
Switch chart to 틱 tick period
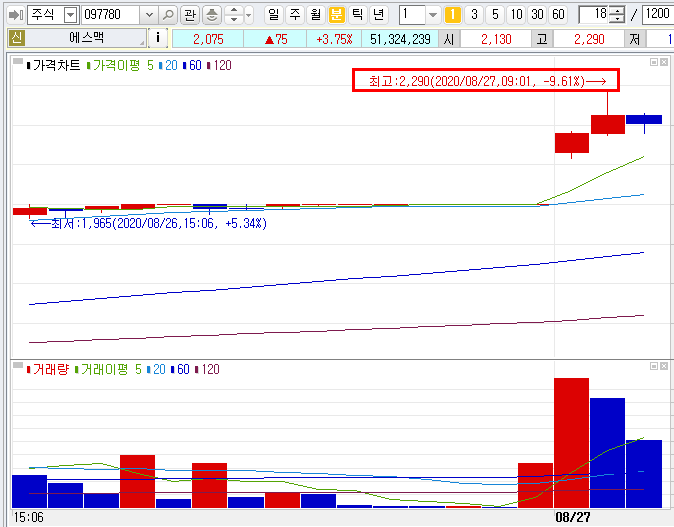pyautogui.click(x=357, y=15)
